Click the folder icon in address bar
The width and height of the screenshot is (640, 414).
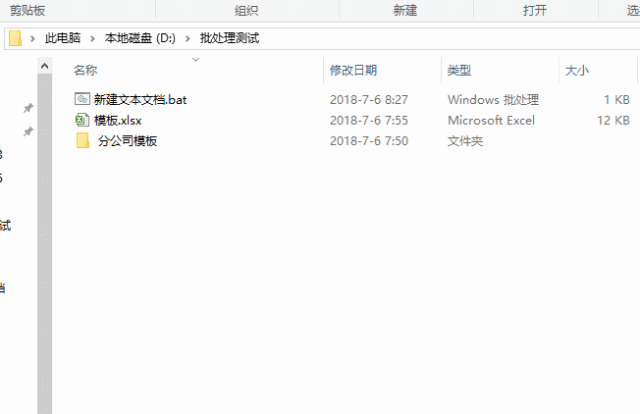coord(15,38)
